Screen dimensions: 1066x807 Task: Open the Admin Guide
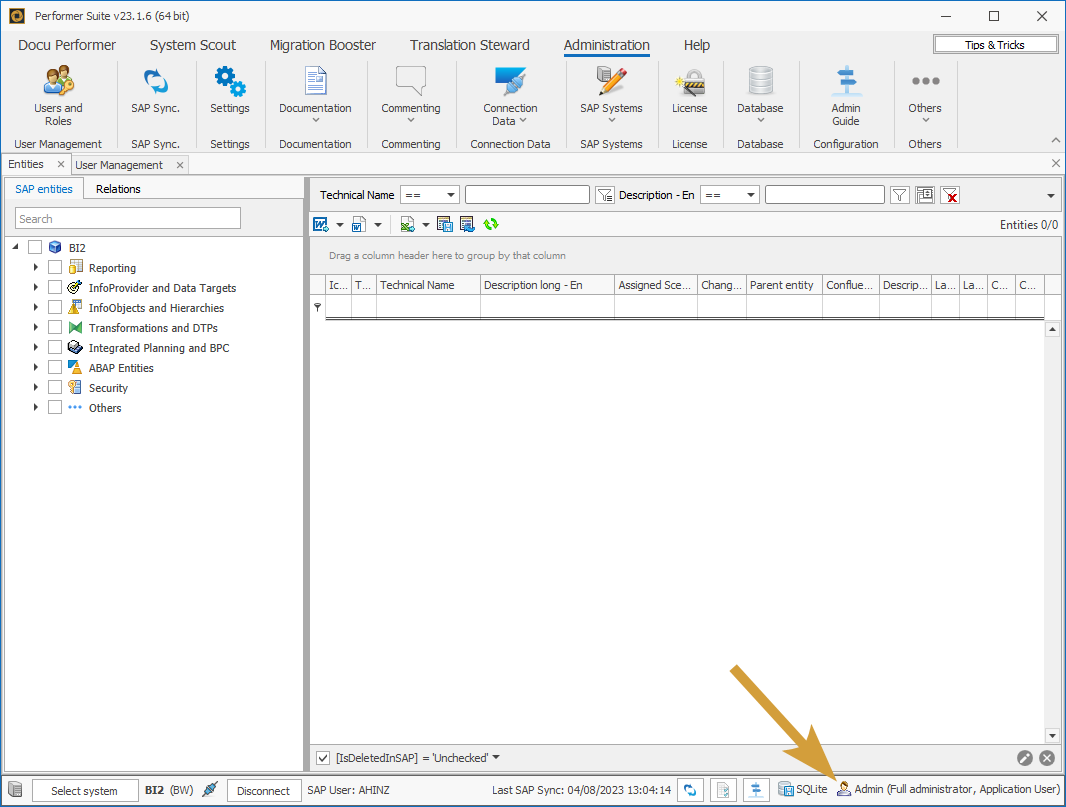845,96
